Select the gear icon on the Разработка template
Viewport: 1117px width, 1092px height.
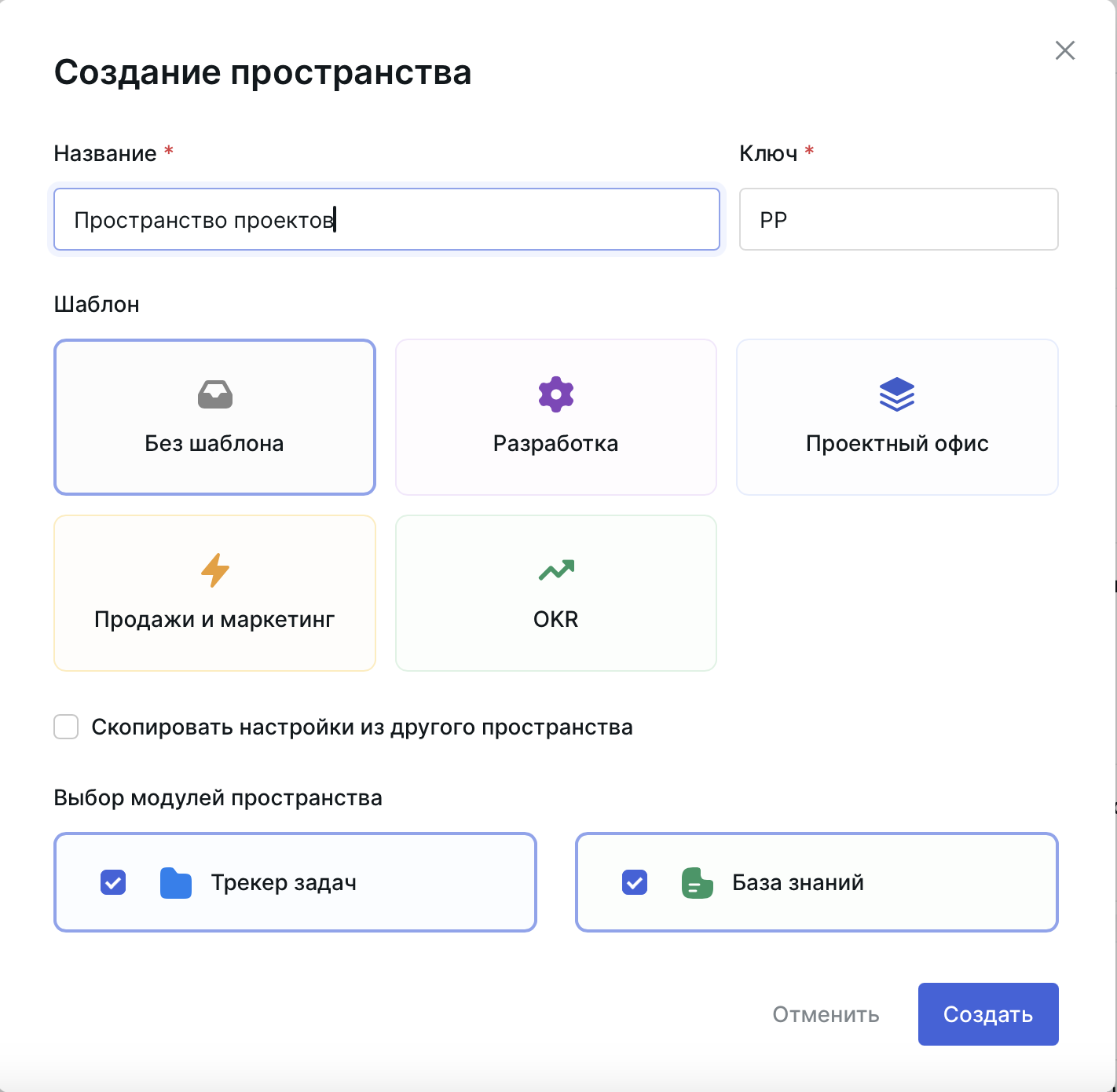(x=555, y=394)
